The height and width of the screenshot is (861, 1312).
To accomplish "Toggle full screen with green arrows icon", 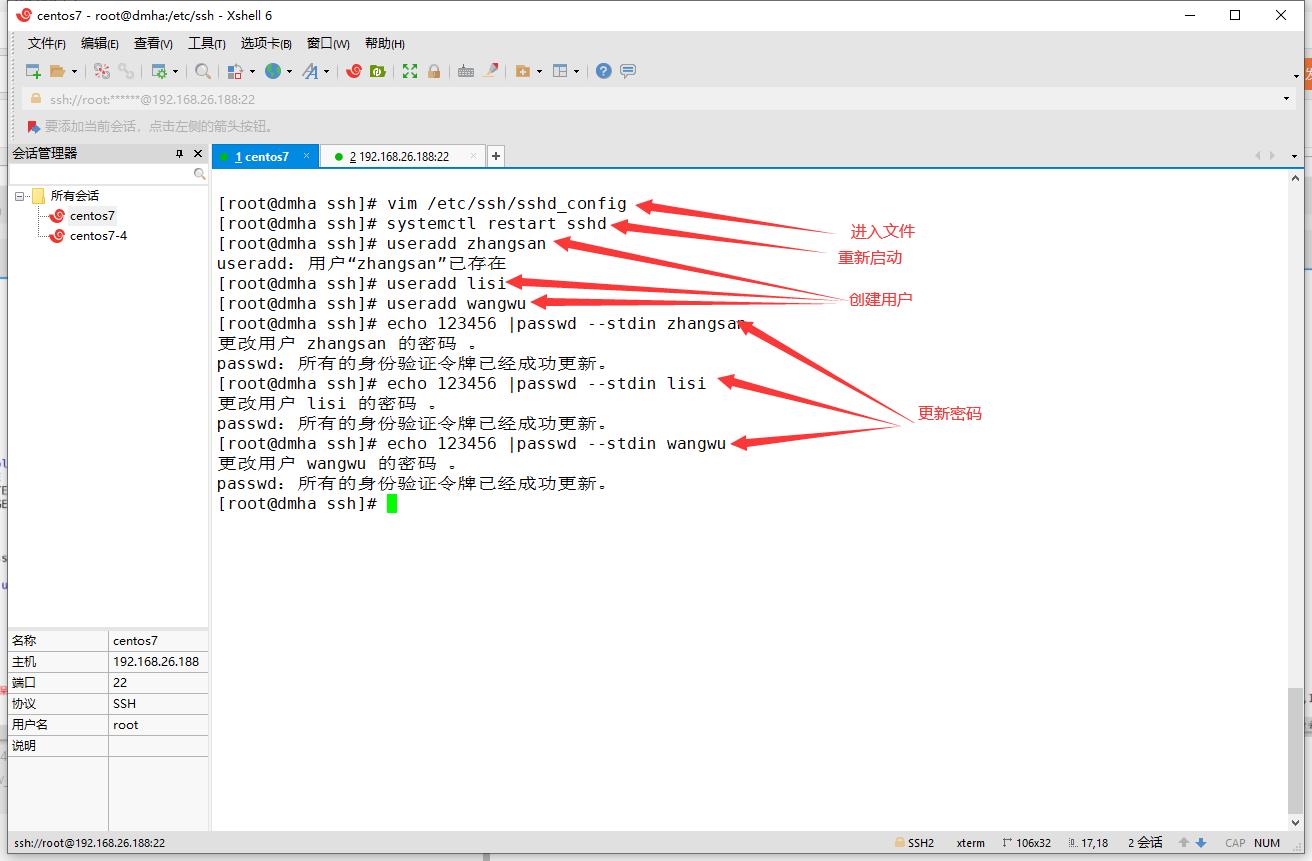I will tap(410, 71).
